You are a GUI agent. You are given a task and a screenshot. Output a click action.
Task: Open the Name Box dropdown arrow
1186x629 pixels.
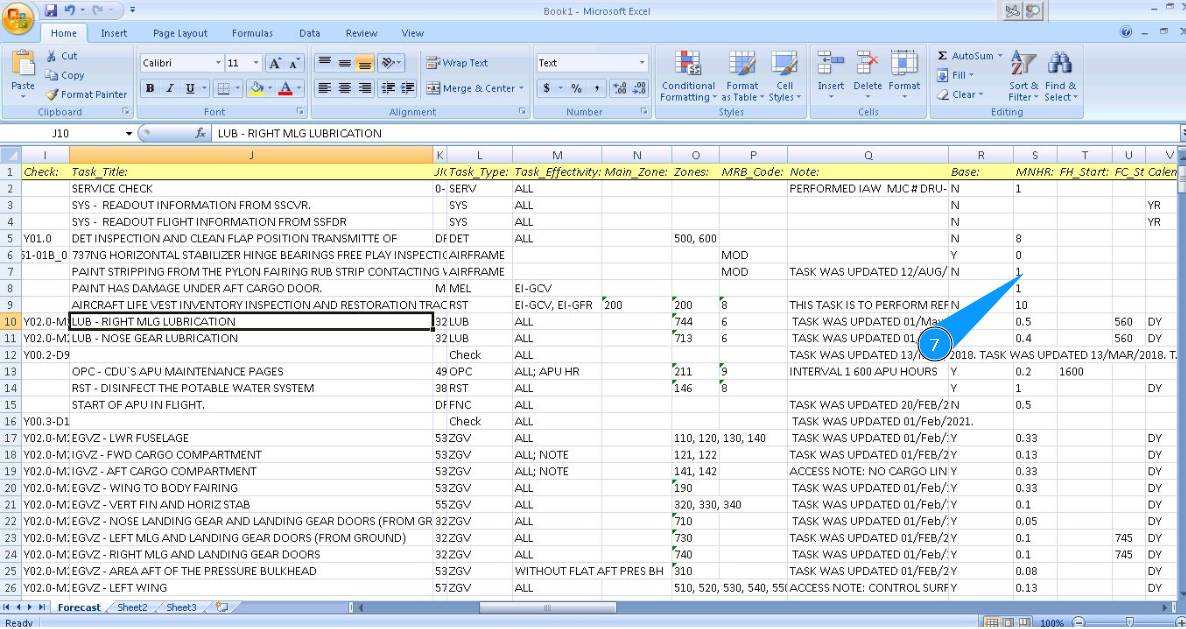(x=128, y=134)
